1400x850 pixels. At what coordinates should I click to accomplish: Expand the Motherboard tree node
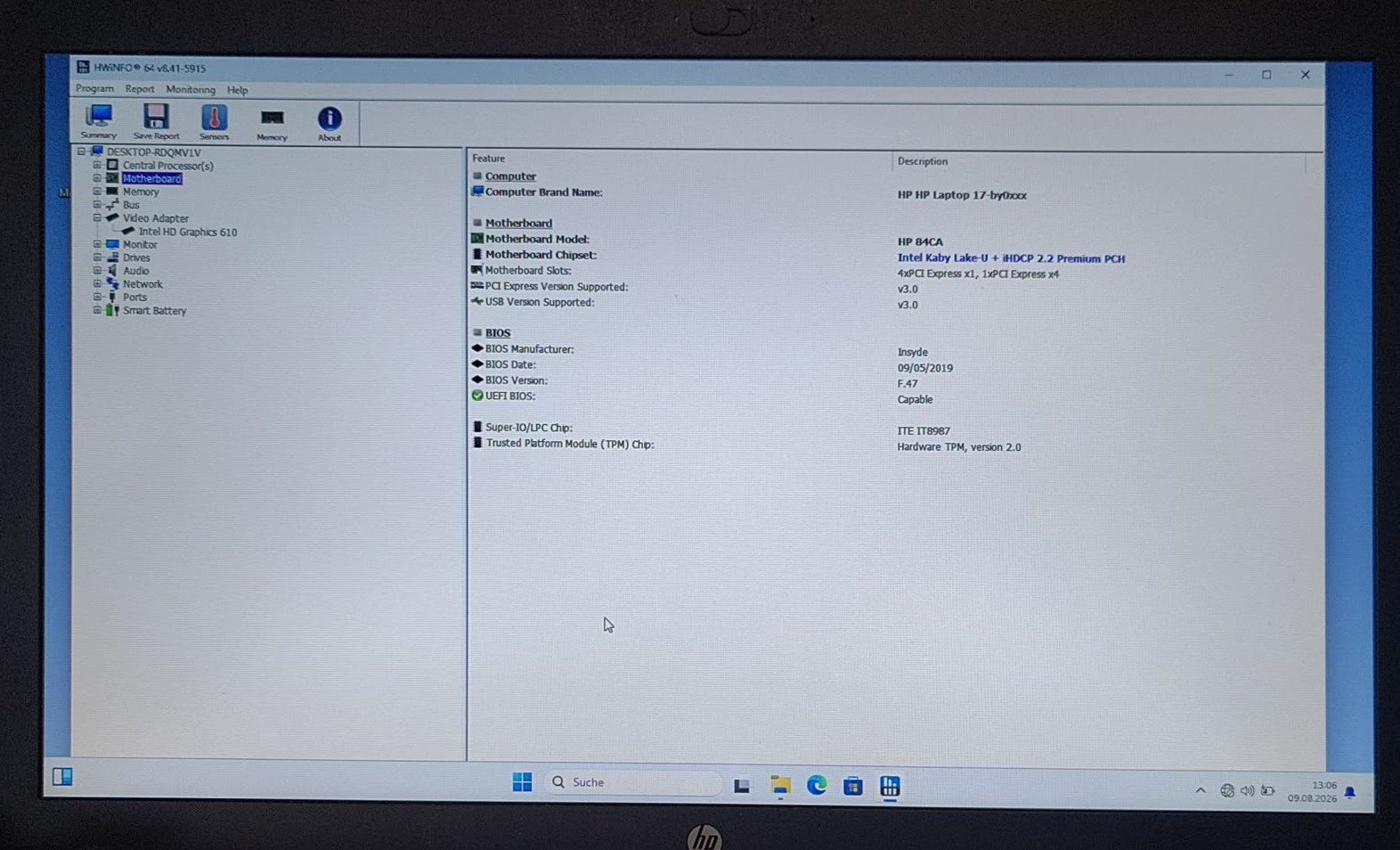point(97,178)
